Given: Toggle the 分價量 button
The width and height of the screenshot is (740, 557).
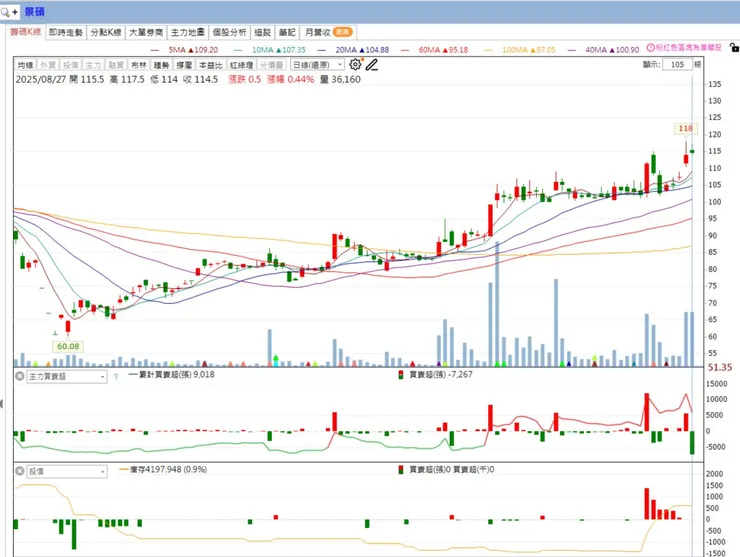Looking at the screenshot, I should [x=271, y=65].
